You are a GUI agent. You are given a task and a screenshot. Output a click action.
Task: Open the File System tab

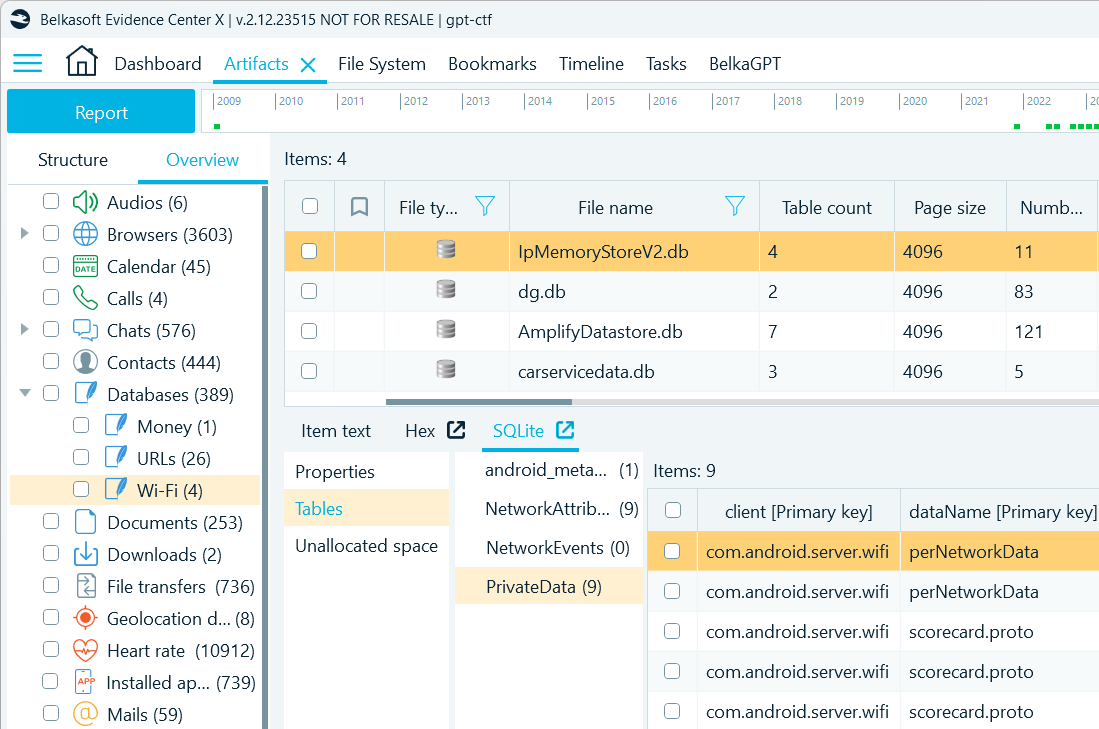click(x=382, y=64)
